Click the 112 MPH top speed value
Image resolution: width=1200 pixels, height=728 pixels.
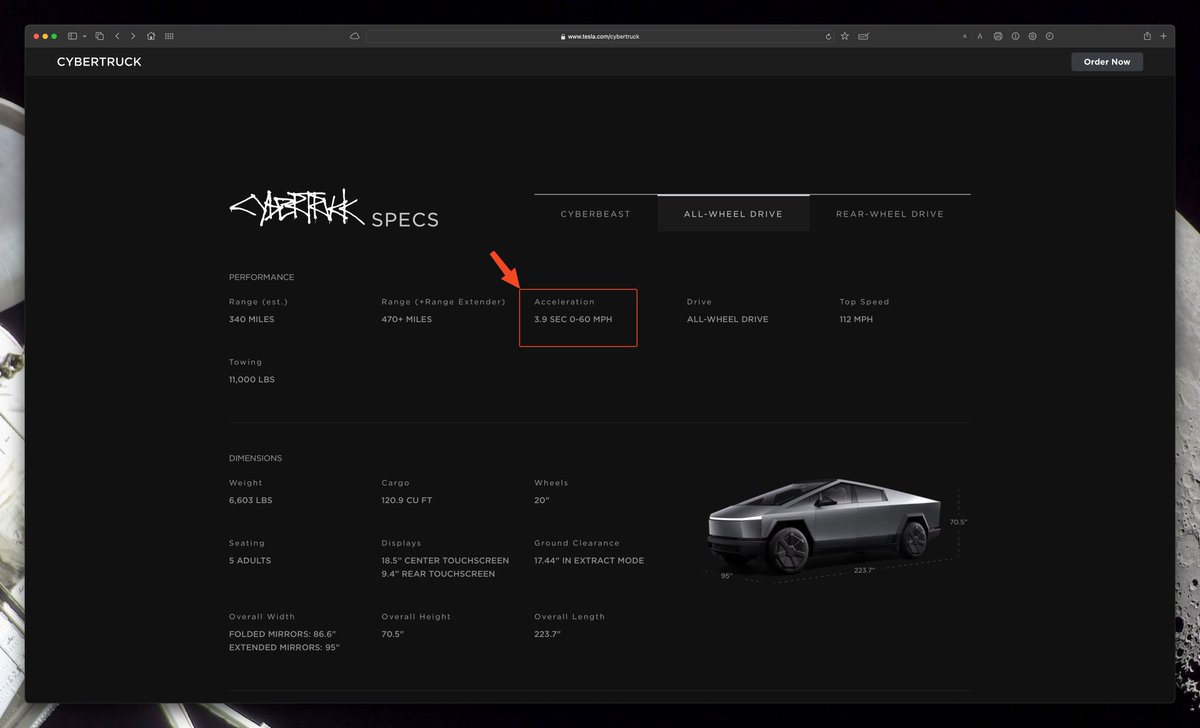coord(856,320)
